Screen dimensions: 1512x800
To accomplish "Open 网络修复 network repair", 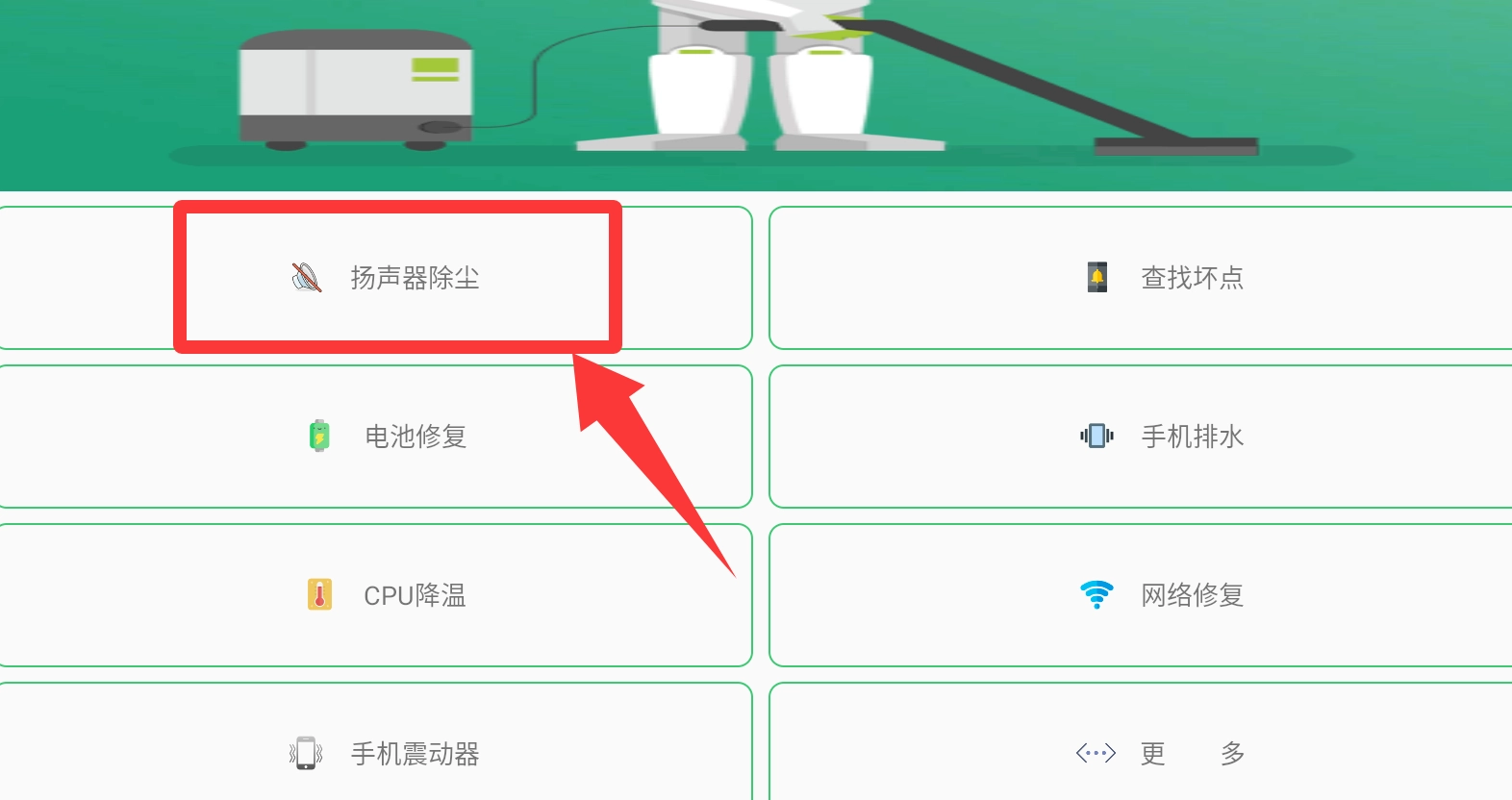I will (x=1141, y=595).
